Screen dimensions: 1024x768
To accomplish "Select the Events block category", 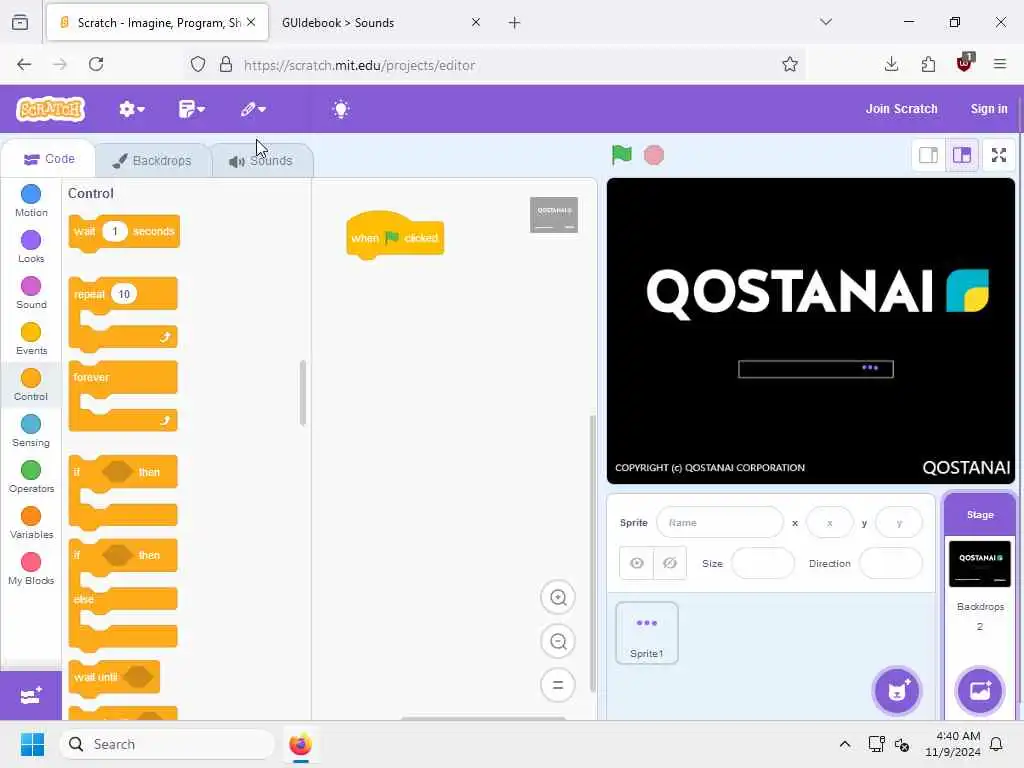I will (31, 338).
